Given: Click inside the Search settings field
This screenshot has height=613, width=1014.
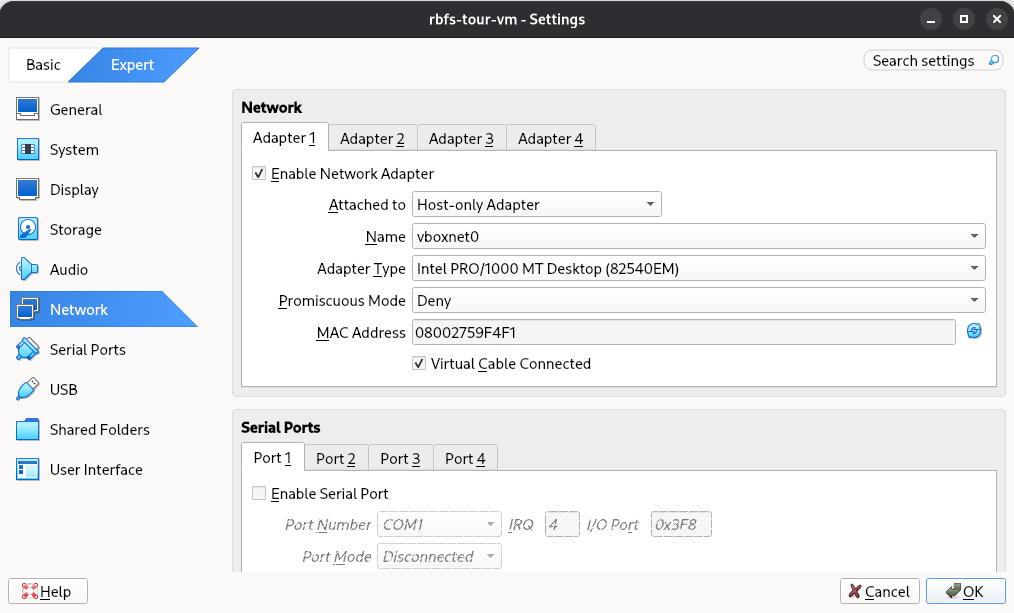Looking at the screenshot, I should [x=925, y=60].
